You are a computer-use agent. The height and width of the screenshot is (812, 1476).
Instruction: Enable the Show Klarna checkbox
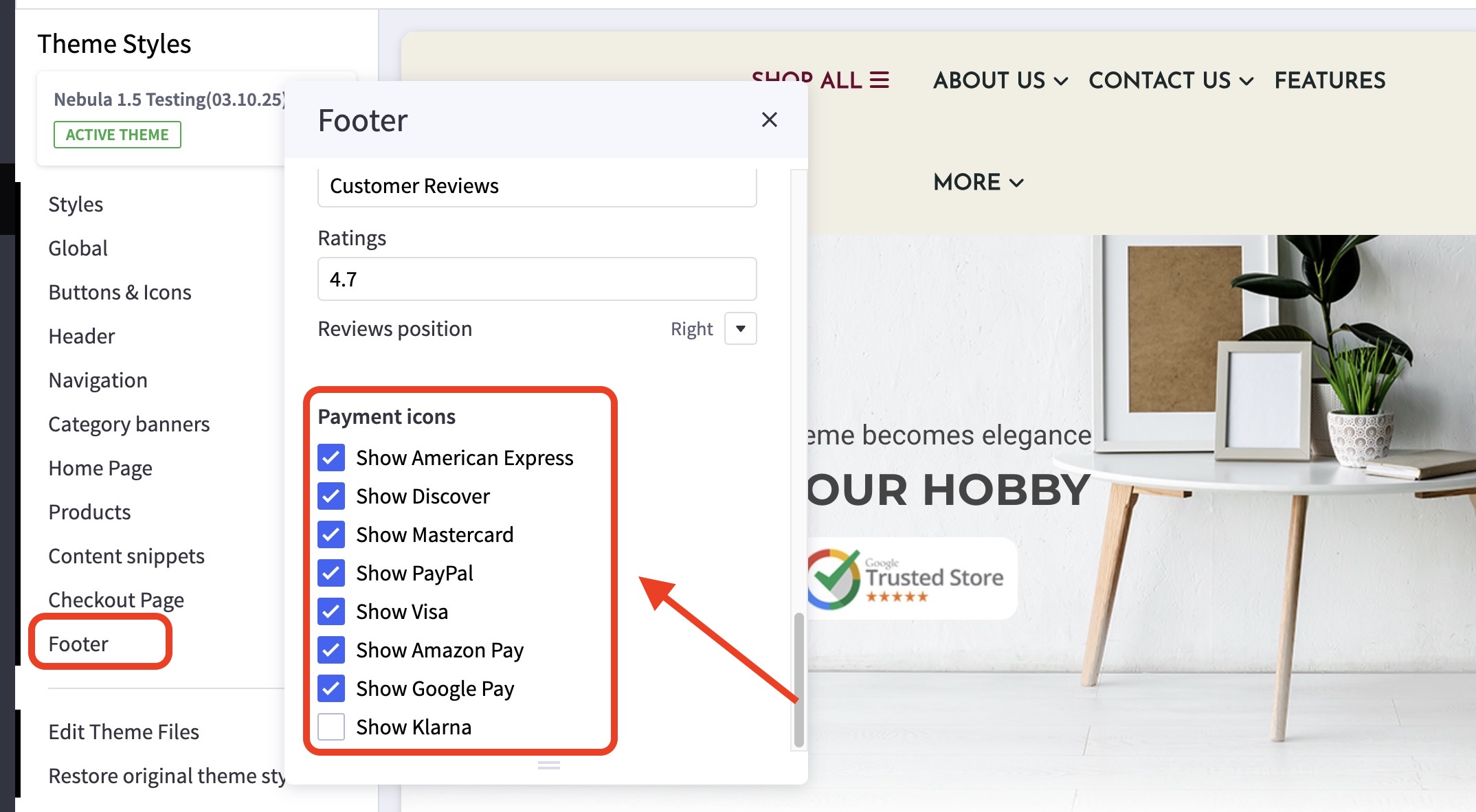click(x=331, y=727)
